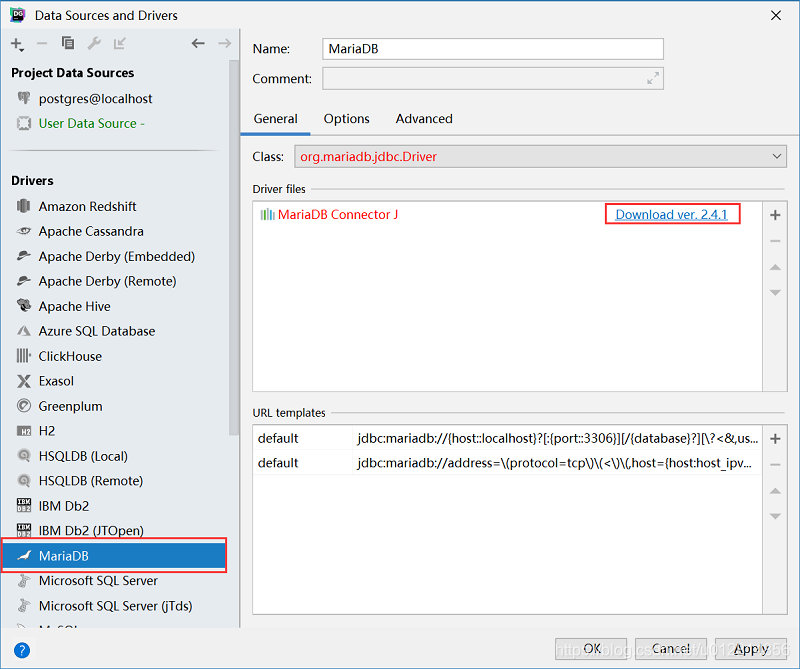Select IBM Db2 (JTOpen) driver
The height and width of the screenshot is (669, 800).
pyautogui.click(x=91, y=531)
